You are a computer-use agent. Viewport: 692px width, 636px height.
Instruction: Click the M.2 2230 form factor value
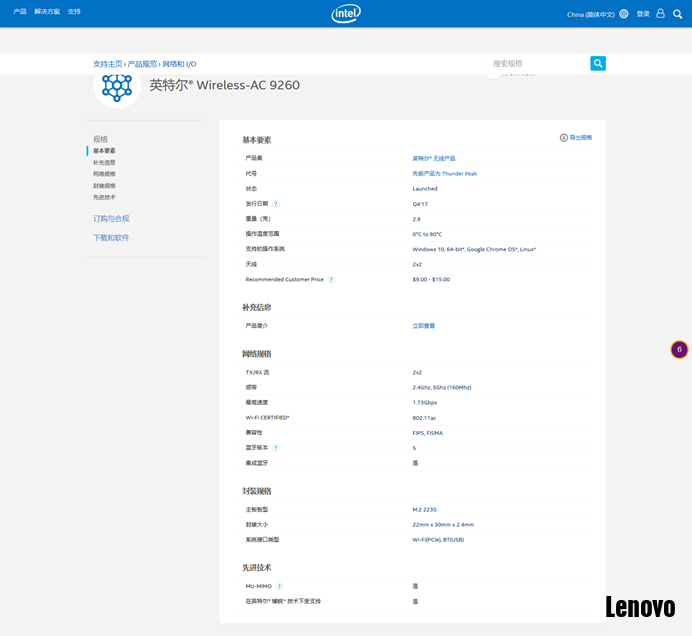424,509
